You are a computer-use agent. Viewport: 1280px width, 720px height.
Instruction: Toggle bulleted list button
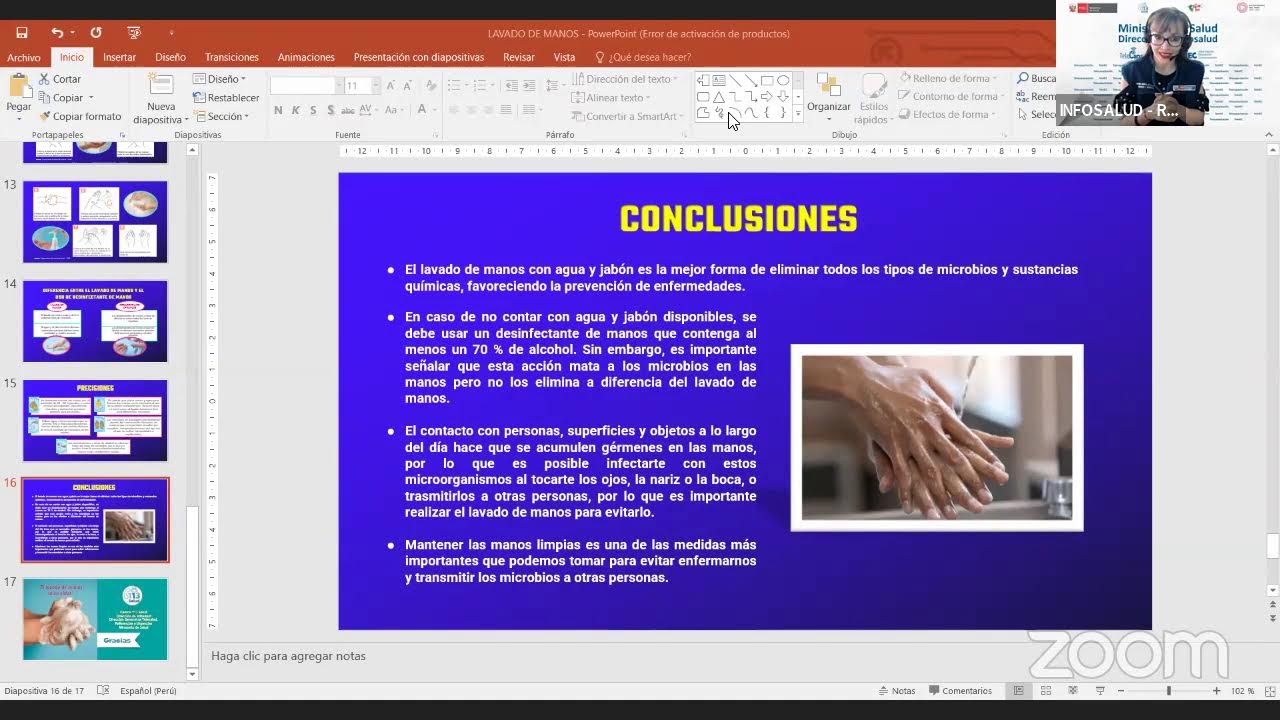tap(455, 86)
